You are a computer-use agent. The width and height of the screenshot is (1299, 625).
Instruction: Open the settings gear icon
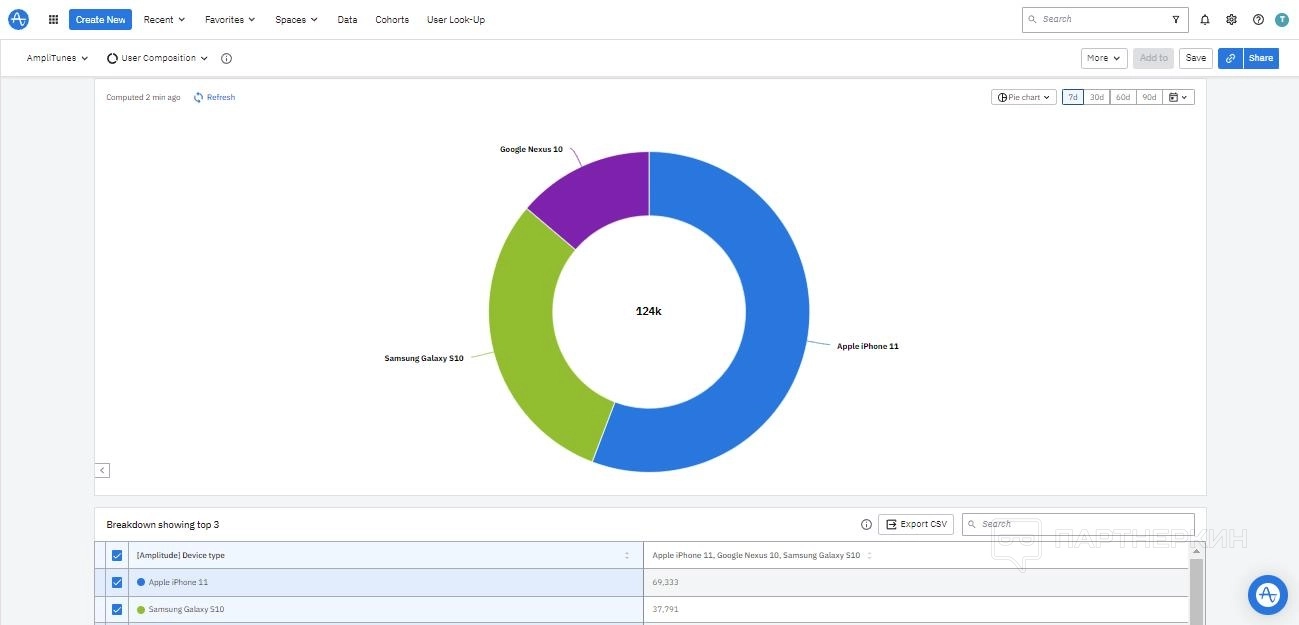1231,19
